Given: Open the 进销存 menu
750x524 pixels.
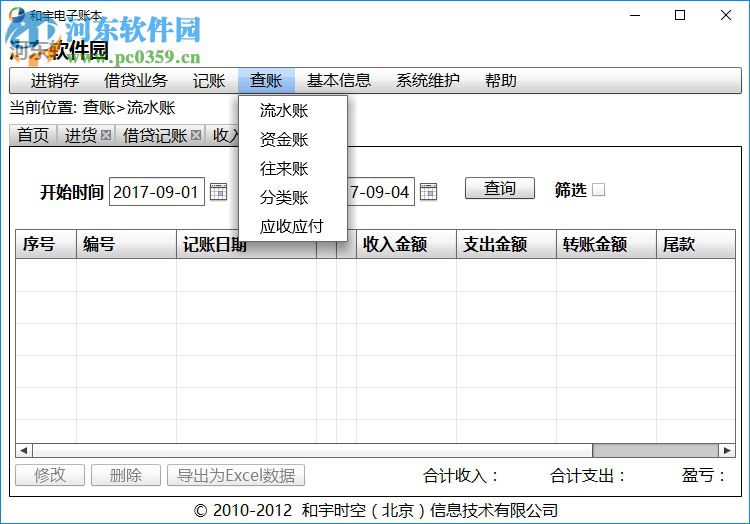Looking at the screenshot, I should pyautogui.click(x=55, y=80).
